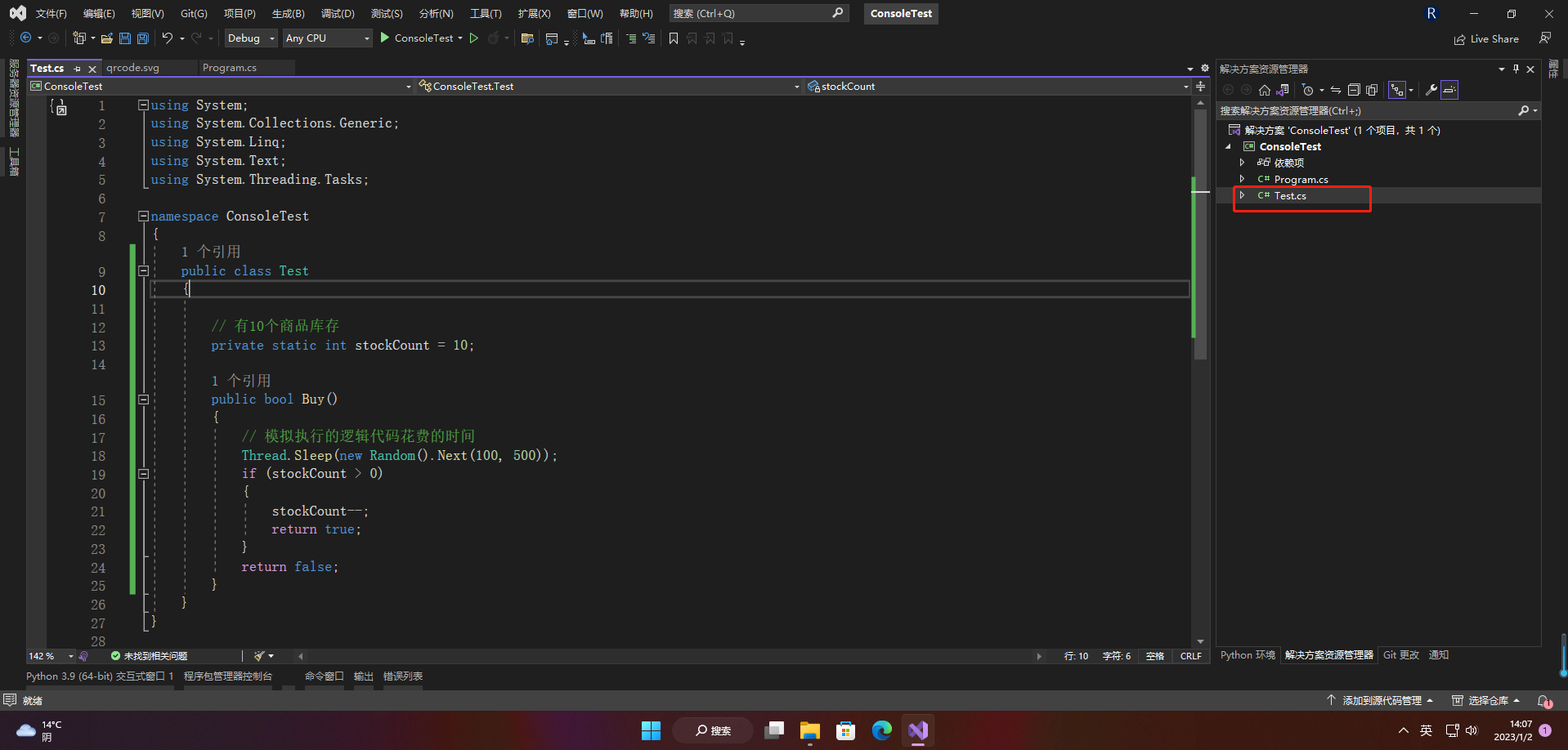Open the 调试(D) menu
Image resolution: width=1568 pixels, height=750 pixels.
[338, 14]
